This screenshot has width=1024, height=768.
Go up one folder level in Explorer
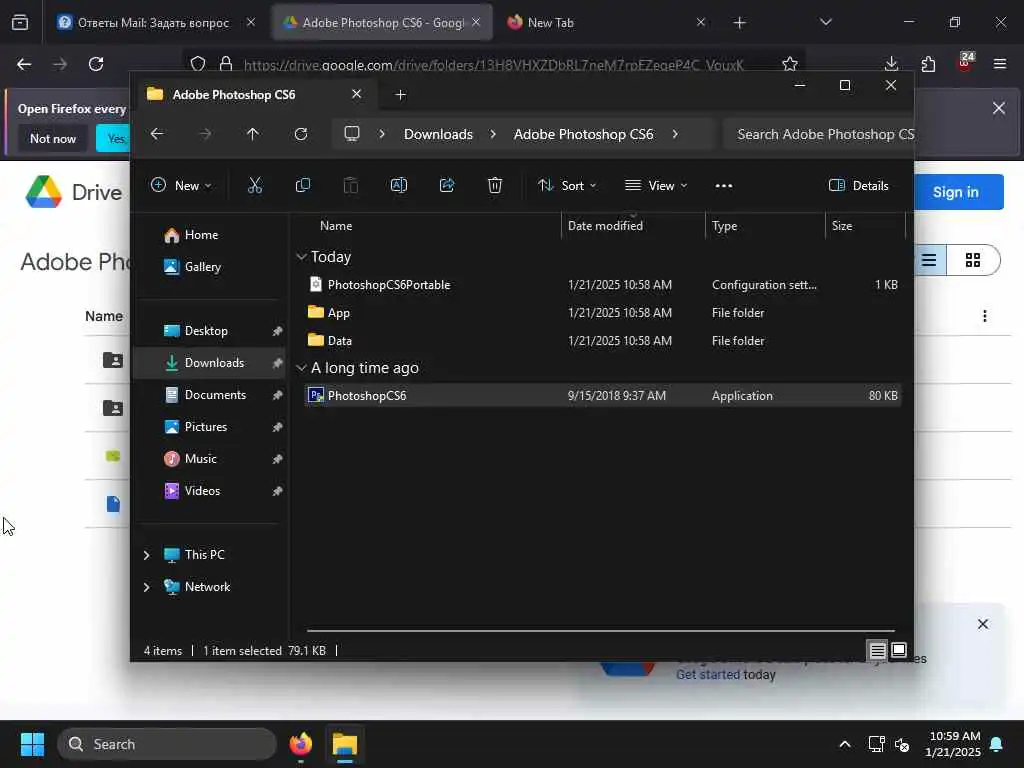253,134
